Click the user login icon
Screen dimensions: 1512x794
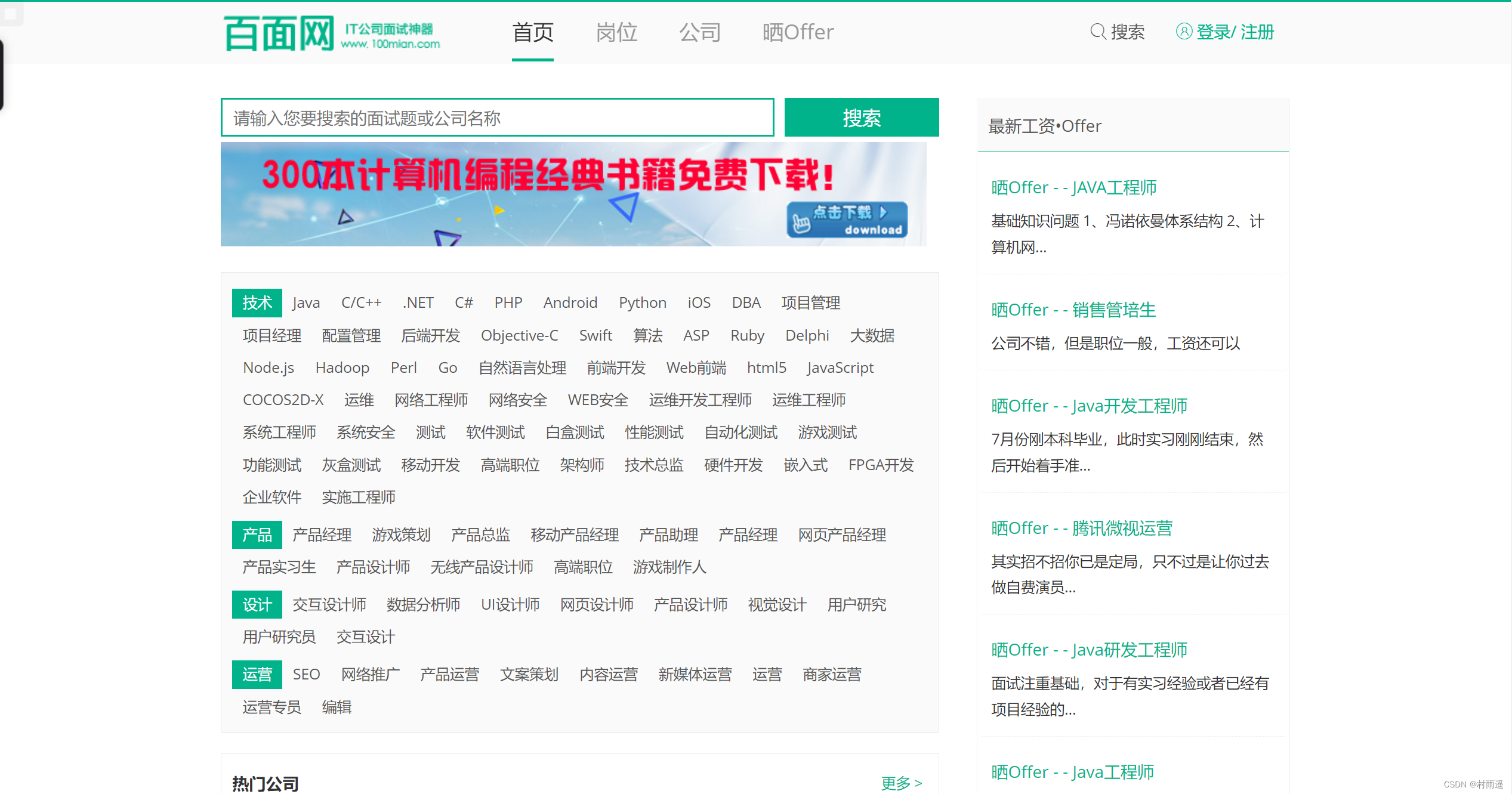pos(1184,32)
